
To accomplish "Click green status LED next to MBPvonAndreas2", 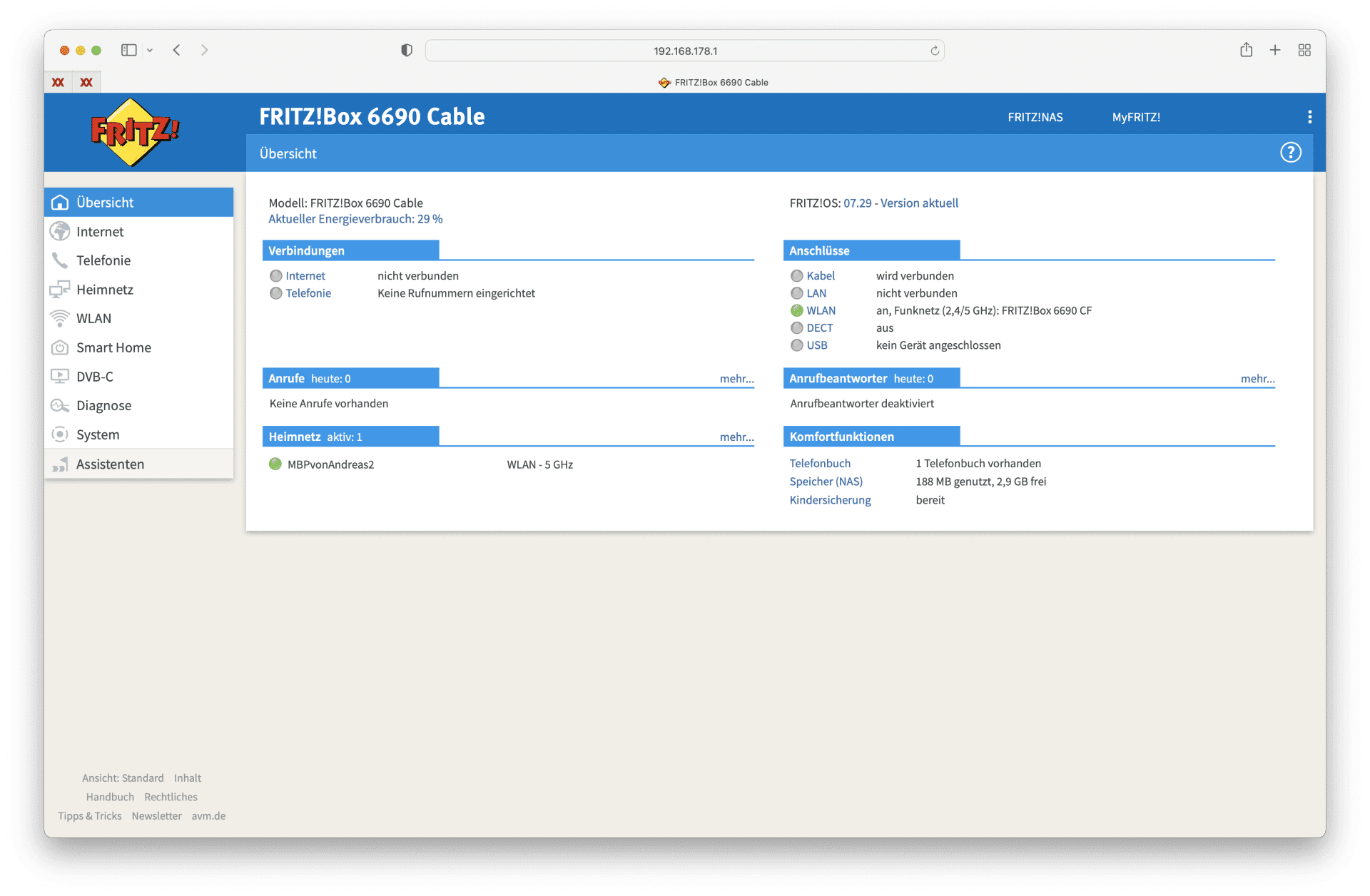I will point(275,464).
